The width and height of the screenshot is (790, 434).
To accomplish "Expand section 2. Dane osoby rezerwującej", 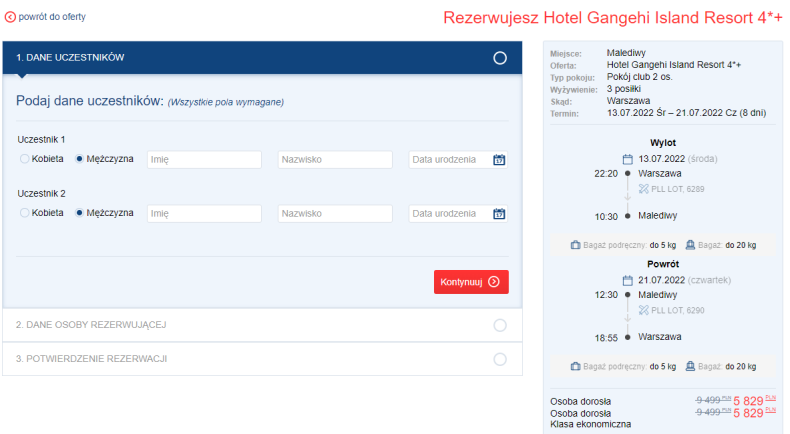I will pyautogui.click(x=262, y=325).
